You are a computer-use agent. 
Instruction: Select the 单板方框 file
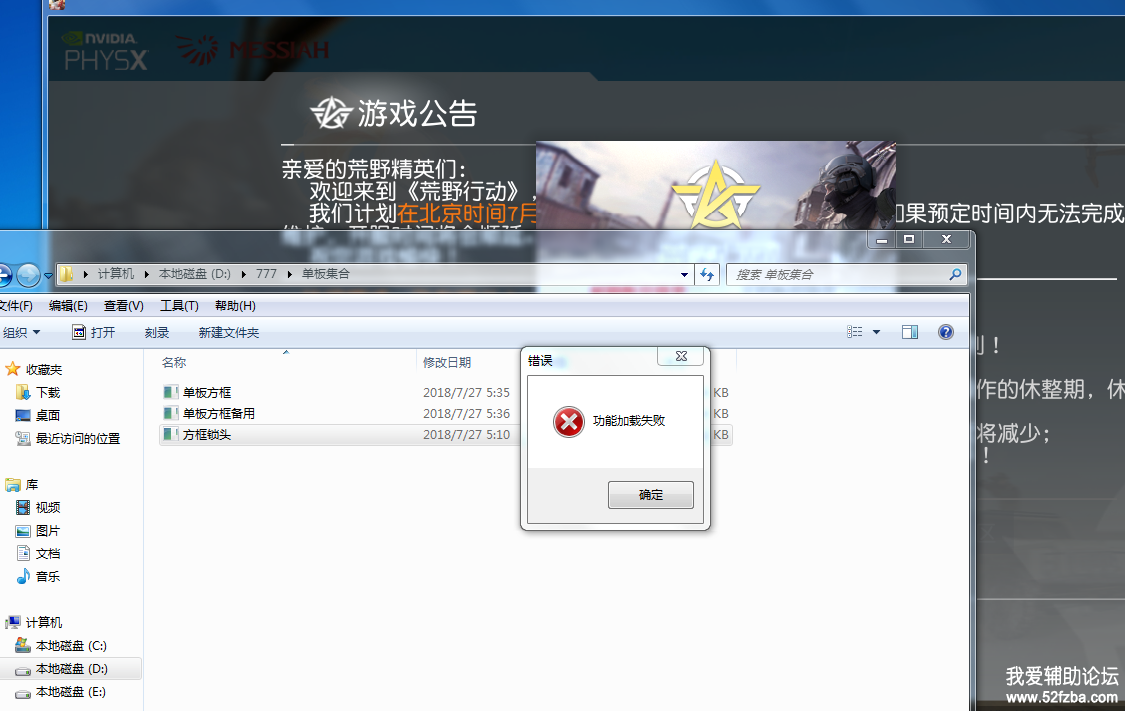(x=207, y=392)
